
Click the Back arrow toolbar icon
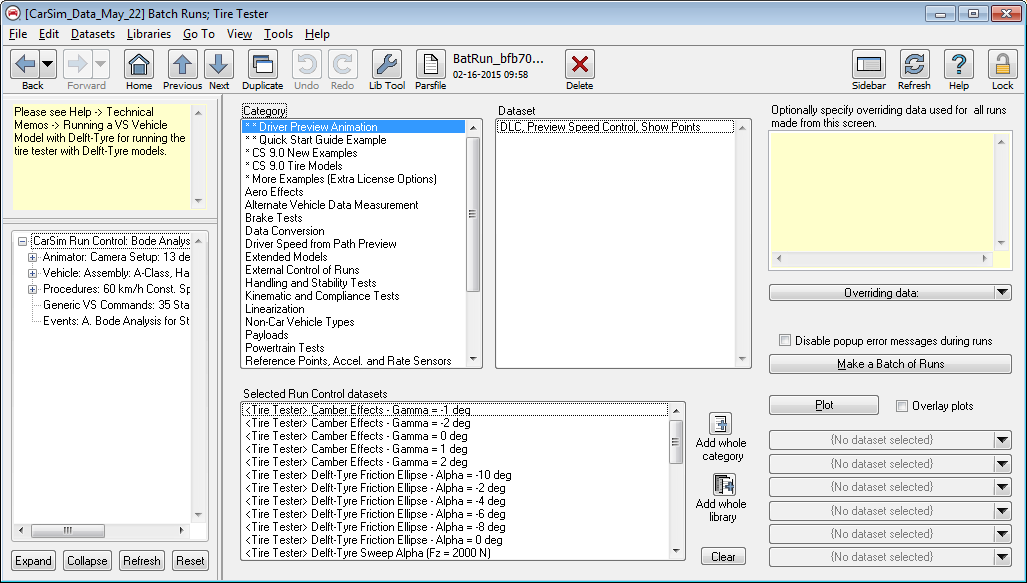point(25,64)
